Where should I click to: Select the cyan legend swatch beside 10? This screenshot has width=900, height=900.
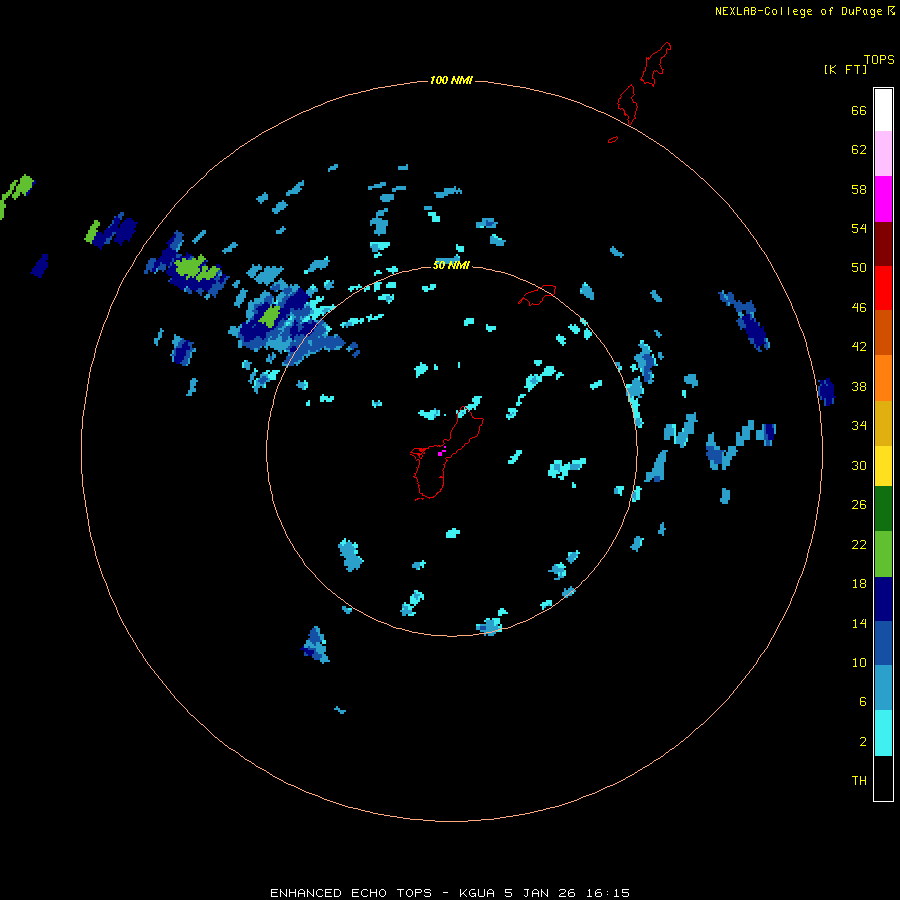(883, 733)
